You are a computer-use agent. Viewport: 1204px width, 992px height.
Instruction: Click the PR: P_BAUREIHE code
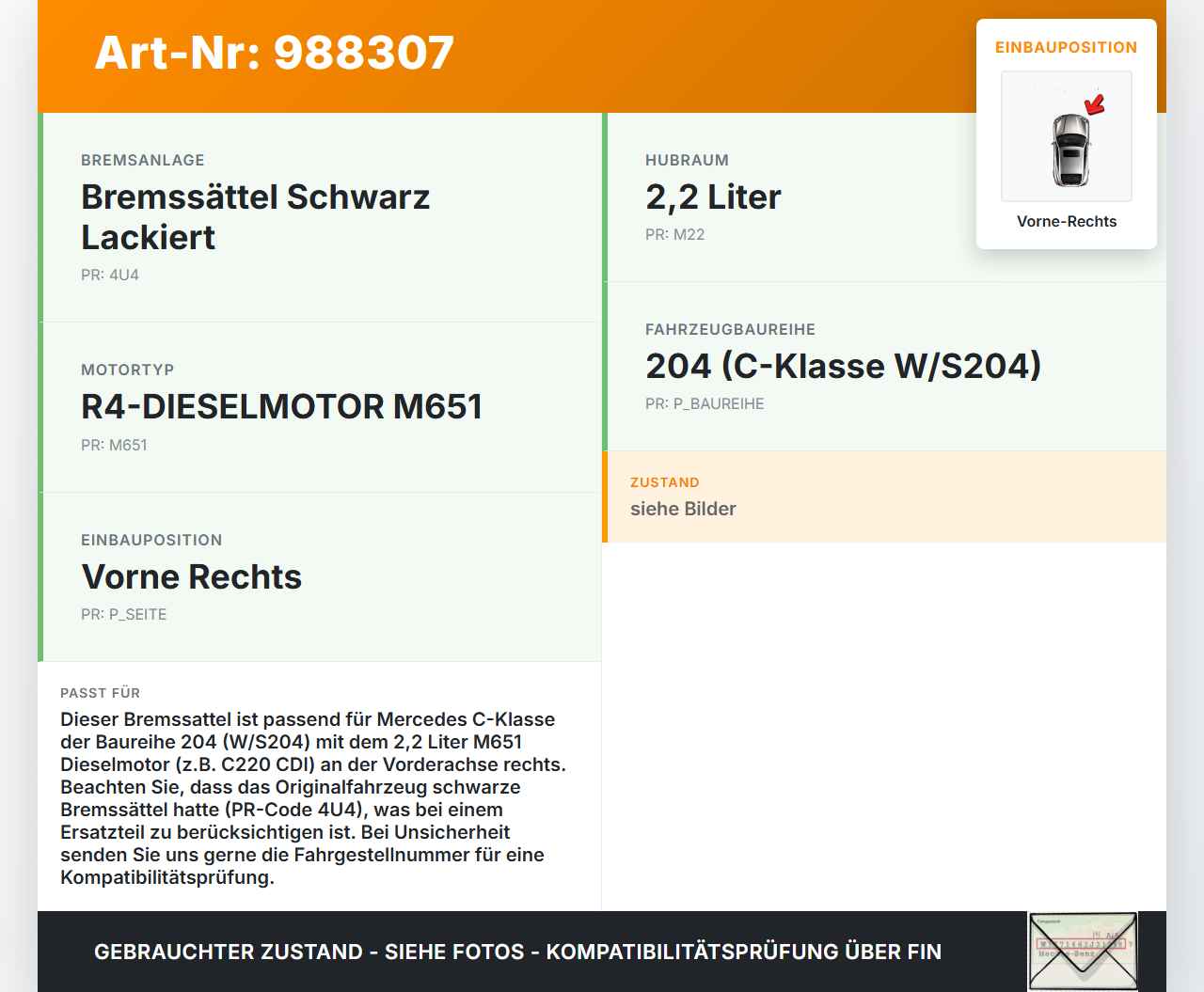705,403
